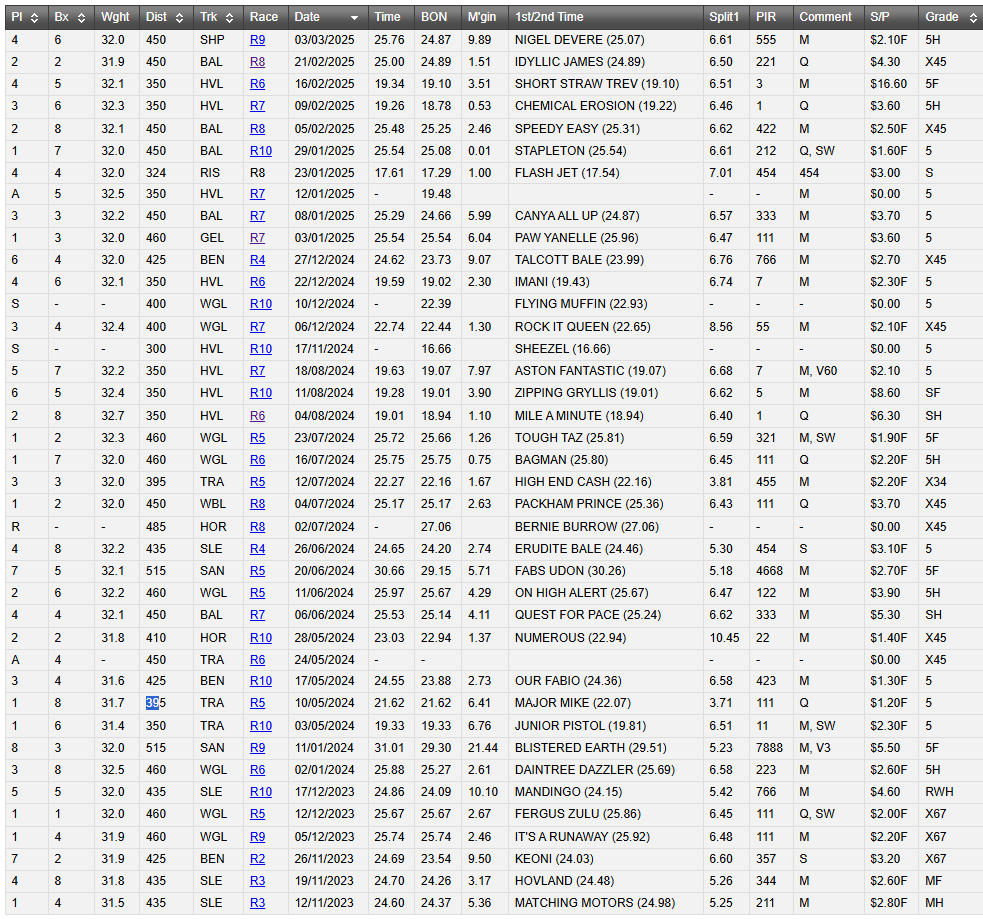Open R7 link for 12/01/2025 race

tap(257, 194)
